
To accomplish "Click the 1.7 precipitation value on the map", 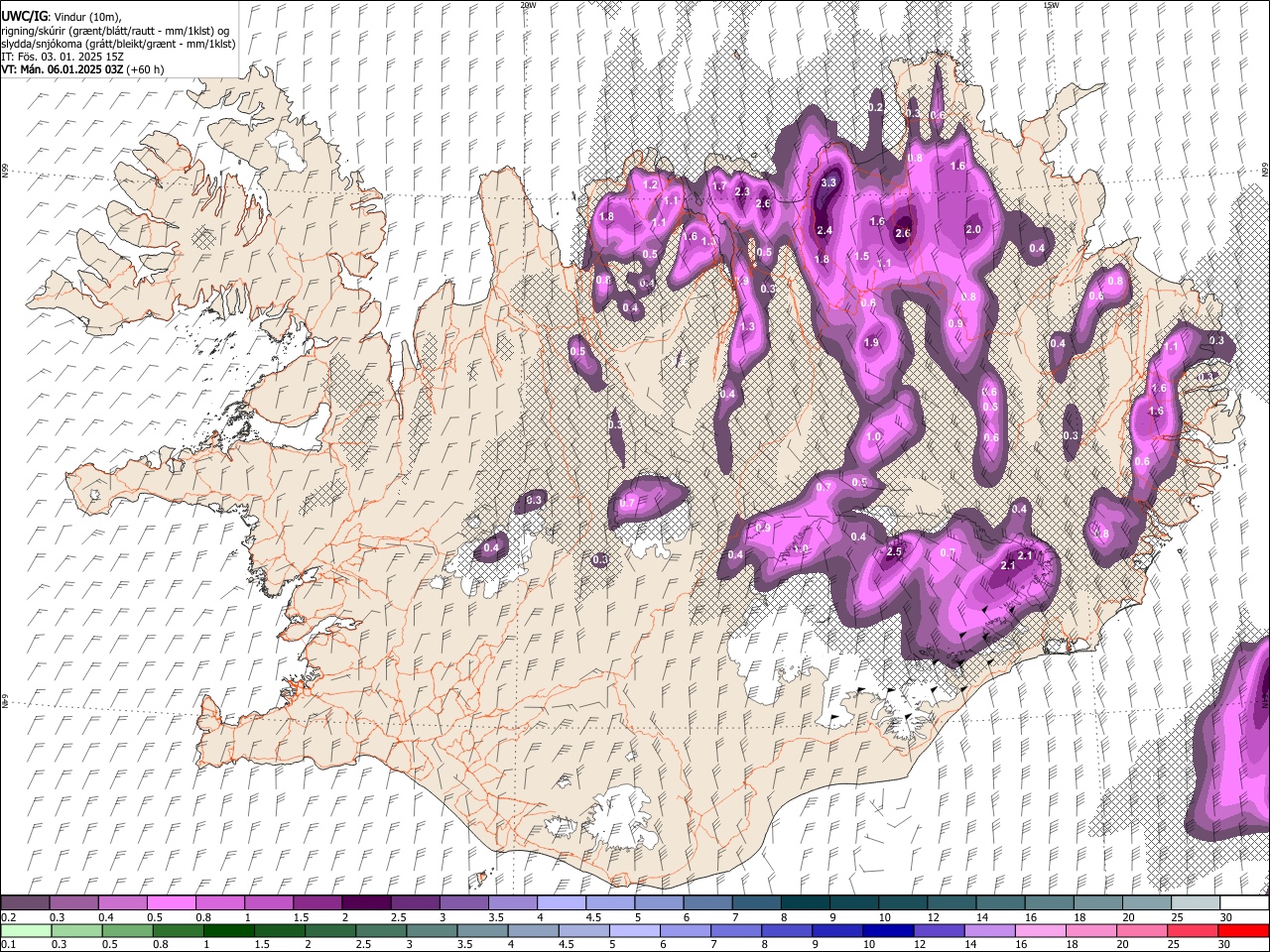I will point(719,185).
